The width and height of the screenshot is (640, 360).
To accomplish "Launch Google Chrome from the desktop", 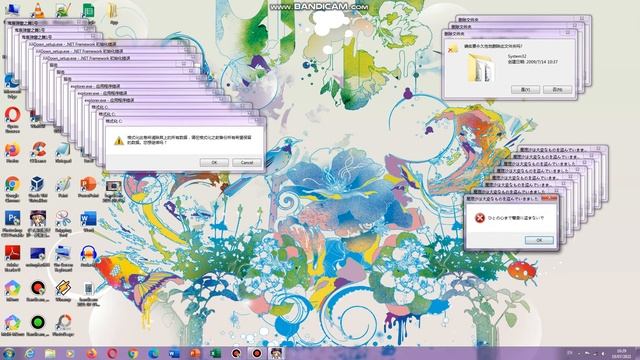I will click(x=12, y=189).
